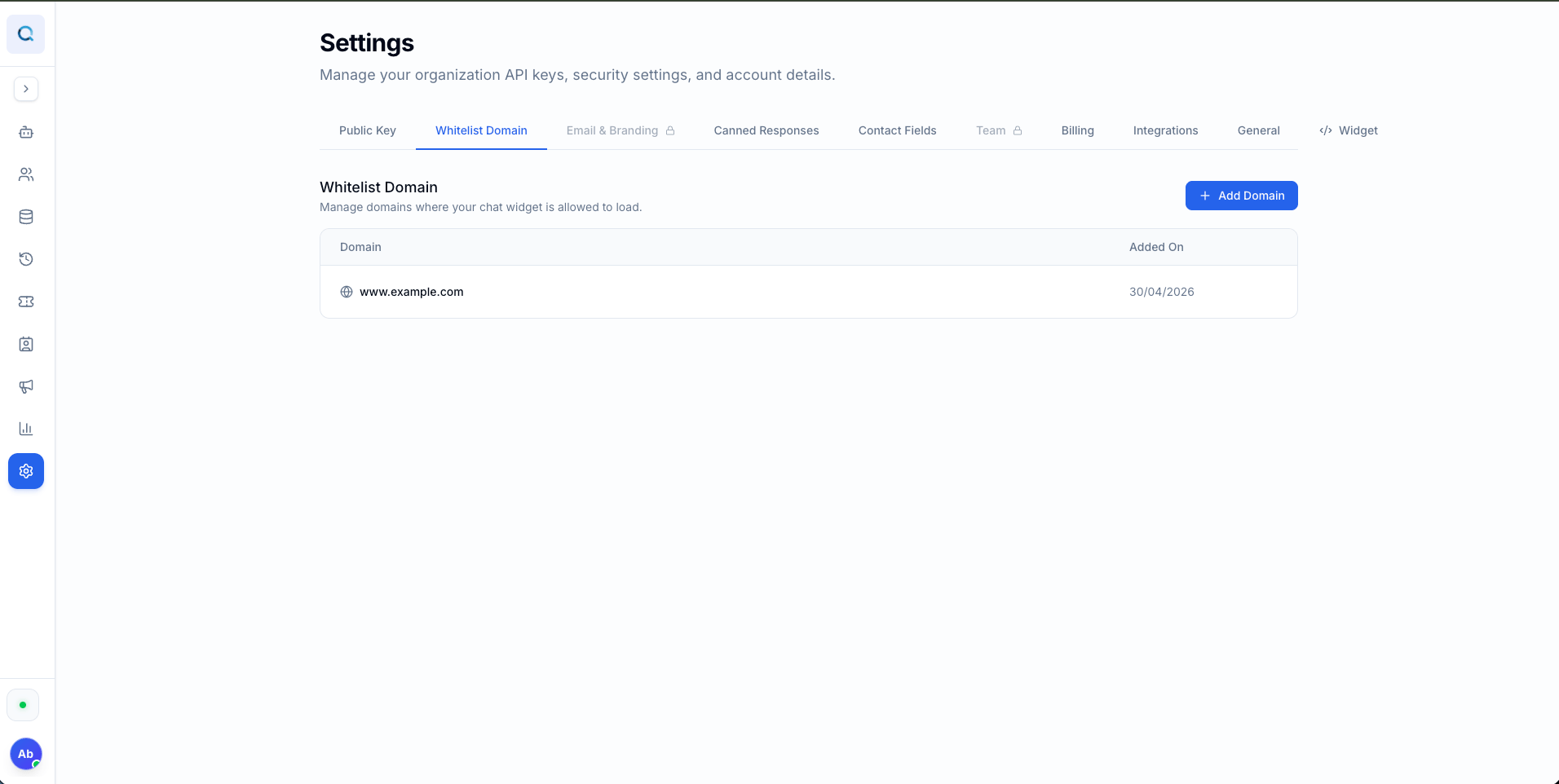Viewport: 1559px width, 784px height.
Task: Click the globe icon beside www.example.com
Action: [x=347, y=292]
